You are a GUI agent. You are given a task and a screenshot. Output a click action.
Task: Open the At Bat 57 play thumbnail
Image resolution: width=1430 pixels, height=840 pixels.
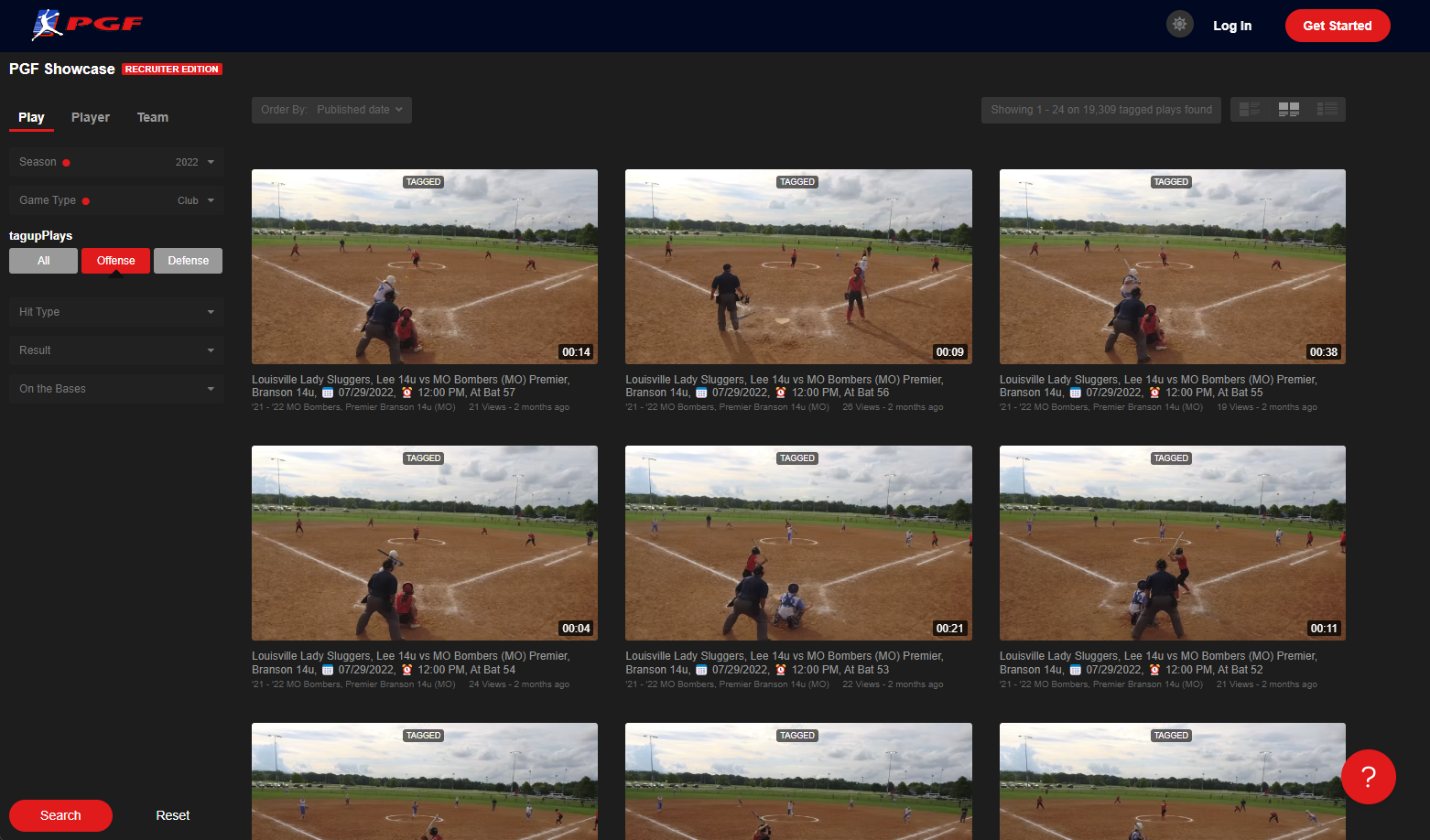coord(424,266)
